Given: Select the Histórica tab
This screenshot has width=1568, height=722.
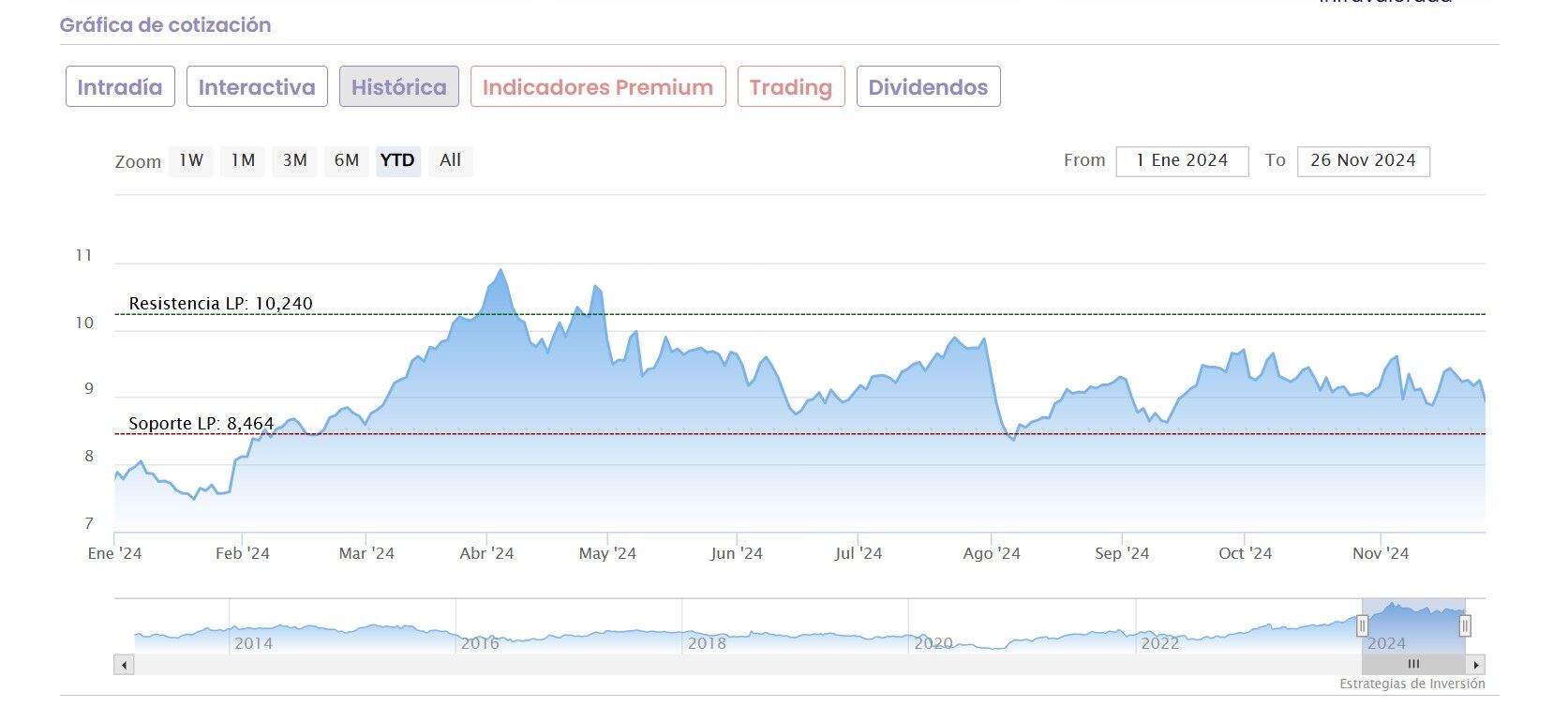Looking at the screenshot, I should [399, 87].
